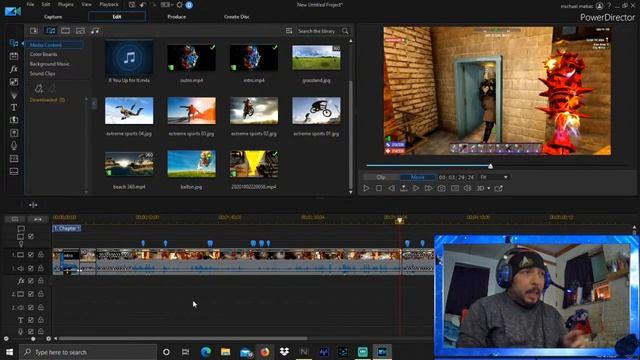Screen dimensions: 640x360
Task: Open the Voice-Over Recording microphone icon
Action: pos(14,145)
